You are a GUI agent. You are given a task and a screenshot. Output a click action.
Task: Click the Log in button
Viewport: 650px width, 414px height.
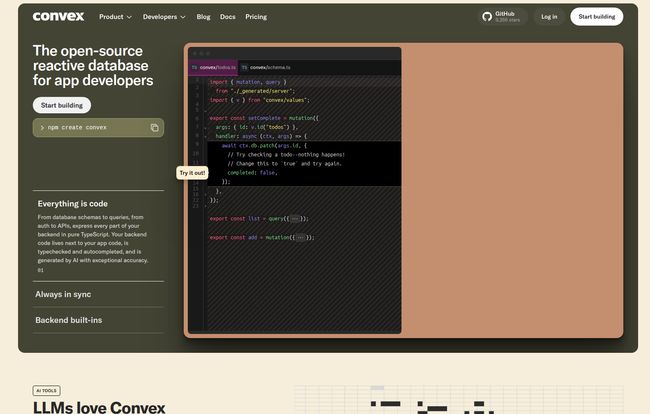click(549, 16)
